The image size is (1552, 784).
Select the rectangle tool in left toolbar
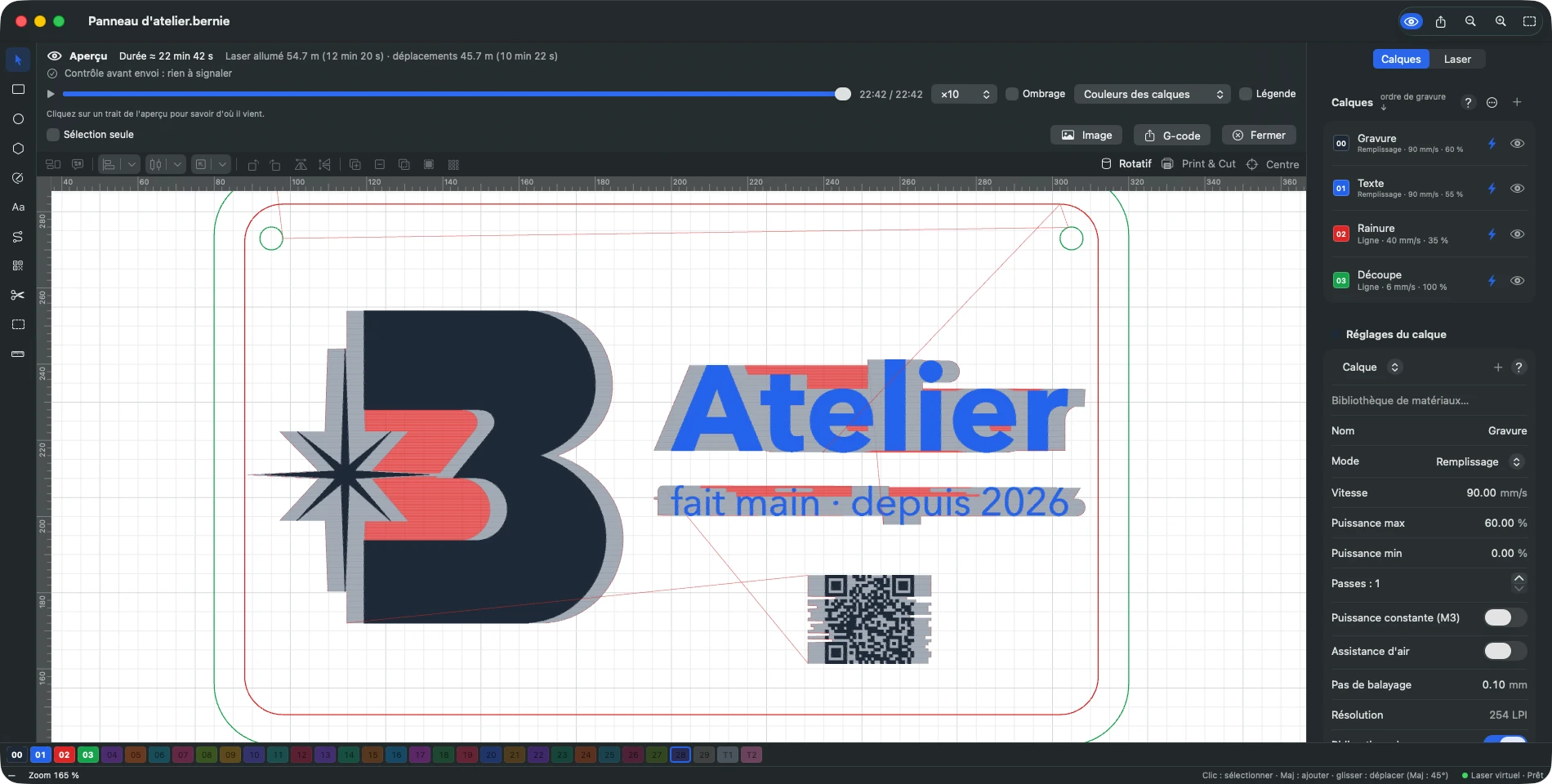18,89
